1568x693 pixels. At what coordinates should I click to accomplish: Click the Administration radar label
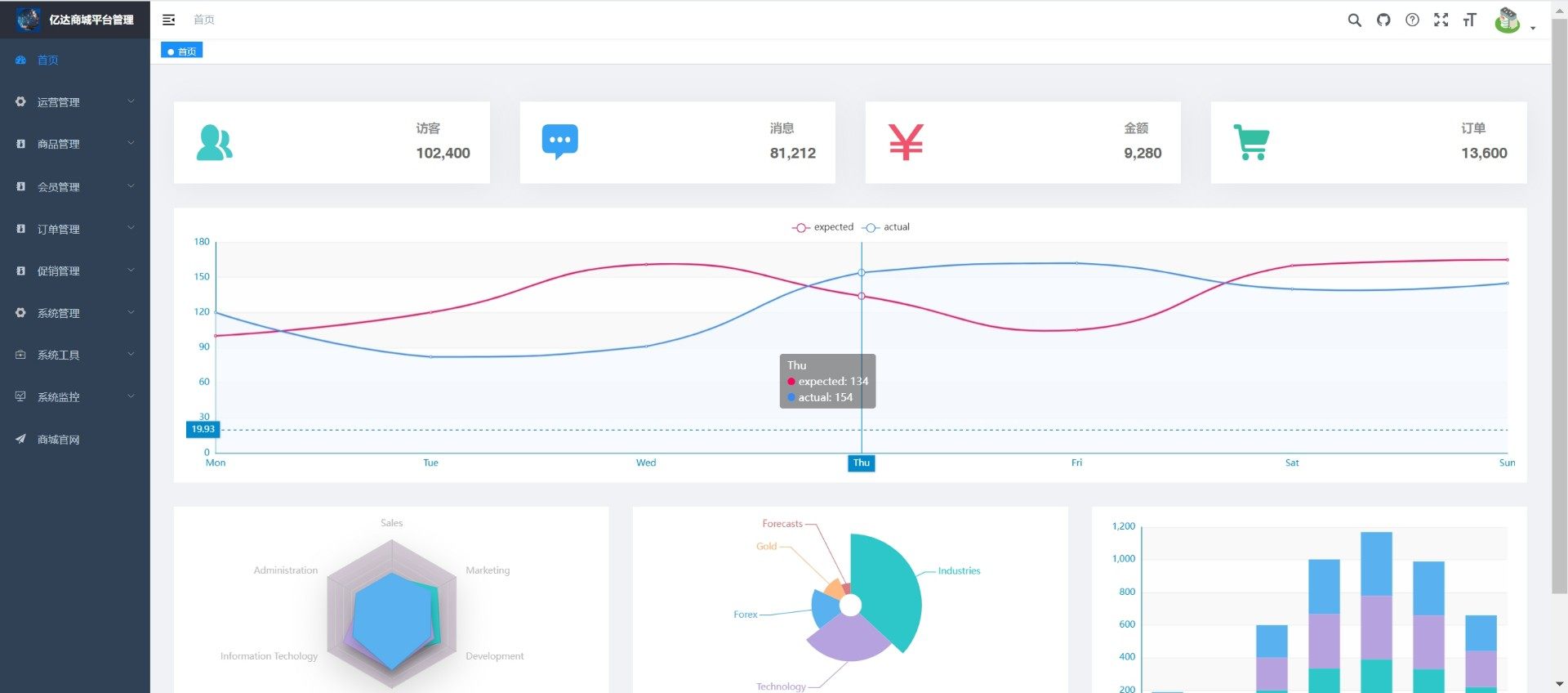pyautogui.click(x=286, y=570)
